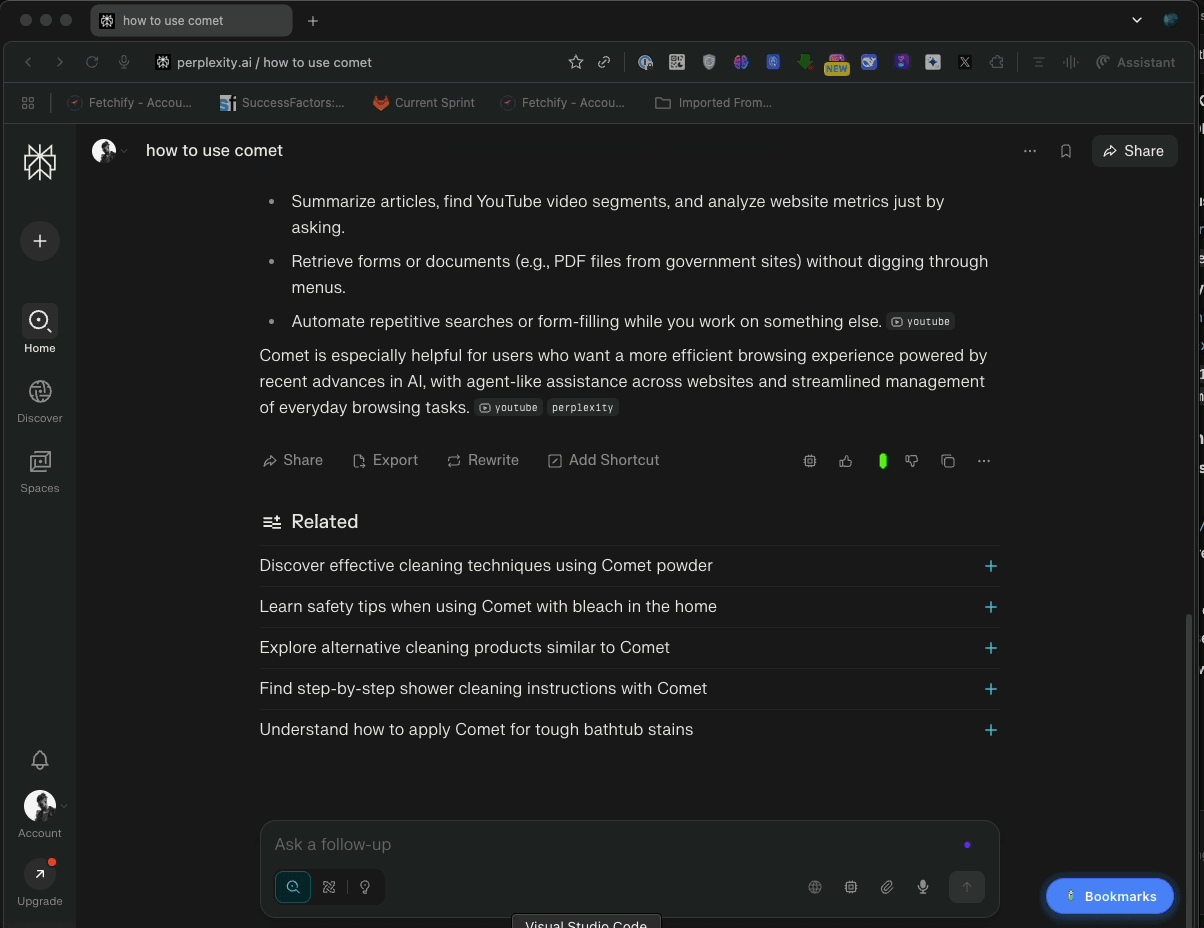Open the Spaces section

click(40, 471)
